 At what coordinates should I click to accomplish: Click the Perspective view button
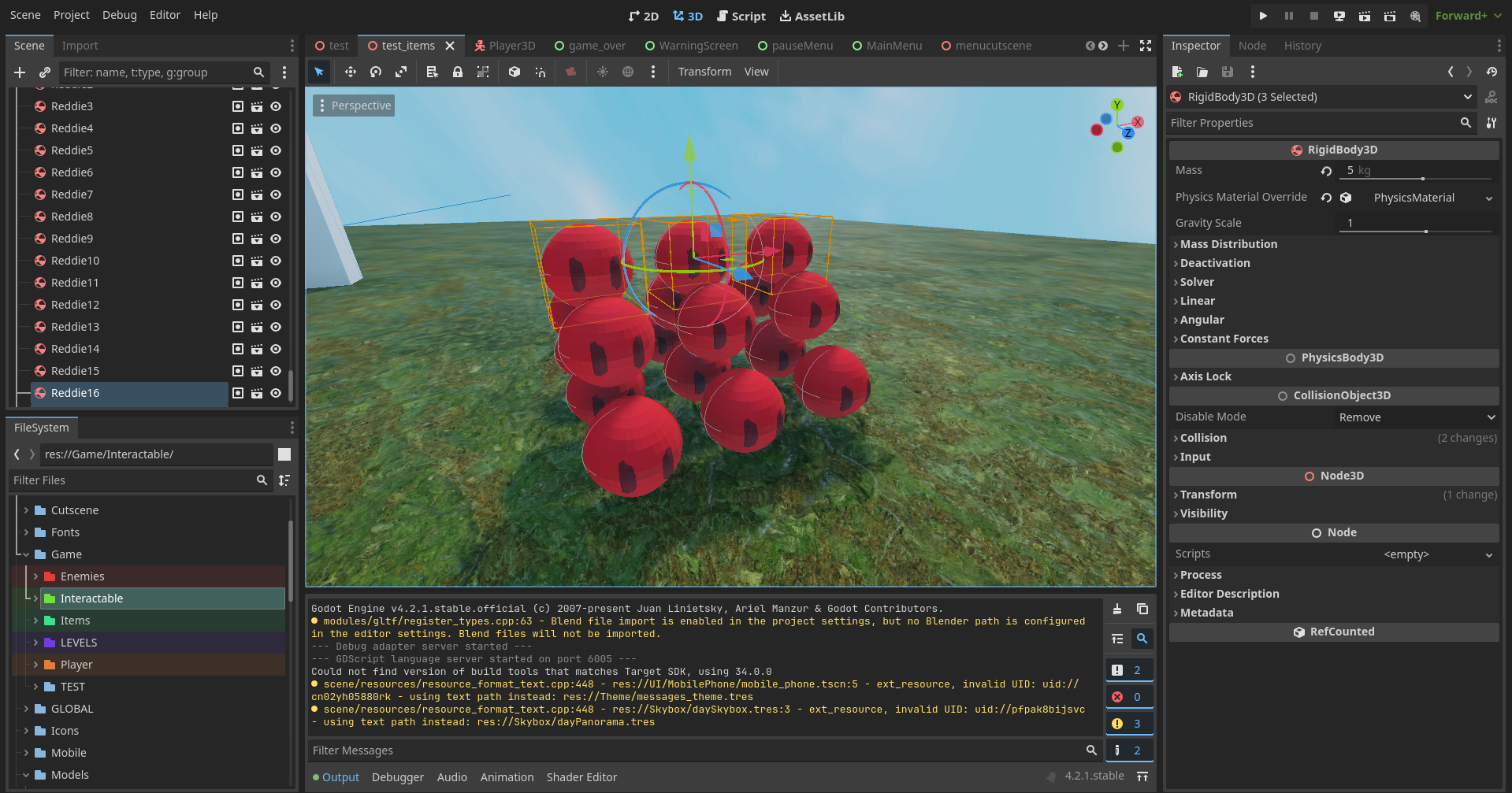point(354,106)
